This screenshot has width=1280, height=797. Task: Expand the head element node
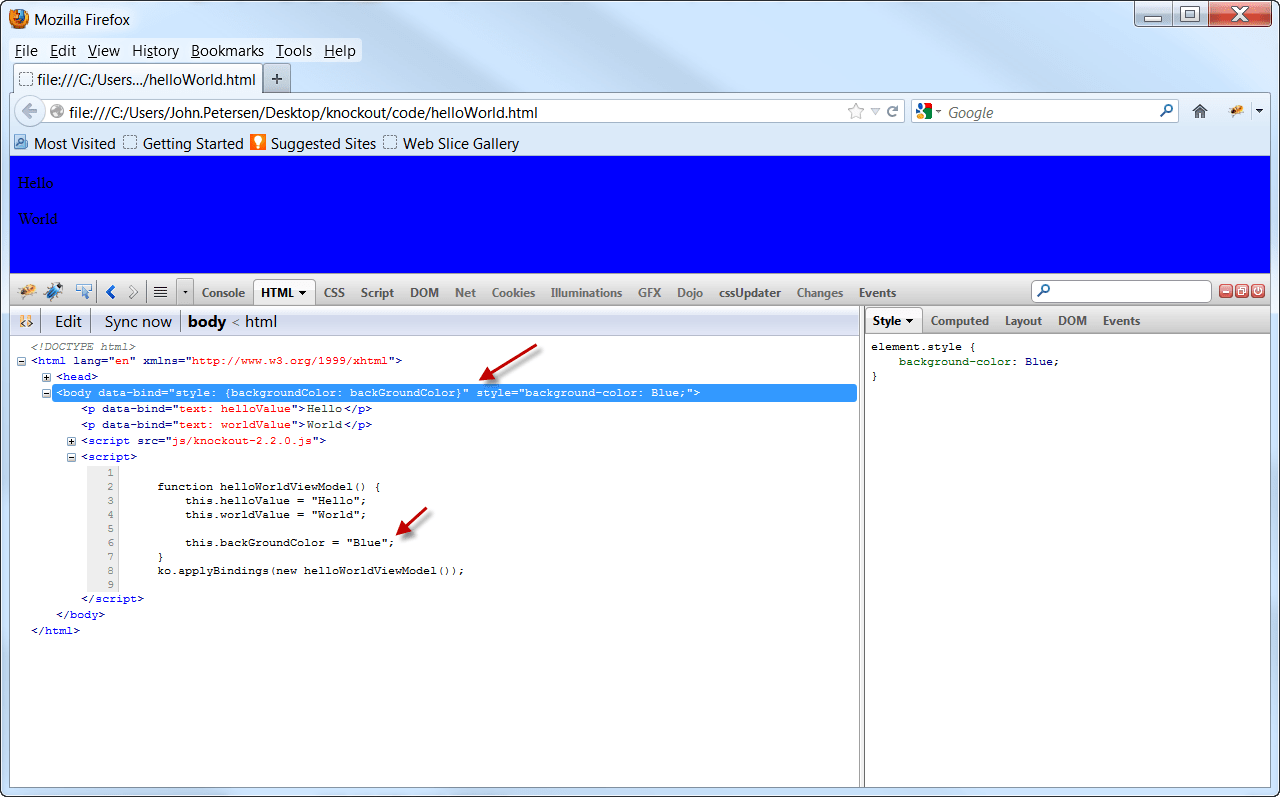tap(46, 377)
